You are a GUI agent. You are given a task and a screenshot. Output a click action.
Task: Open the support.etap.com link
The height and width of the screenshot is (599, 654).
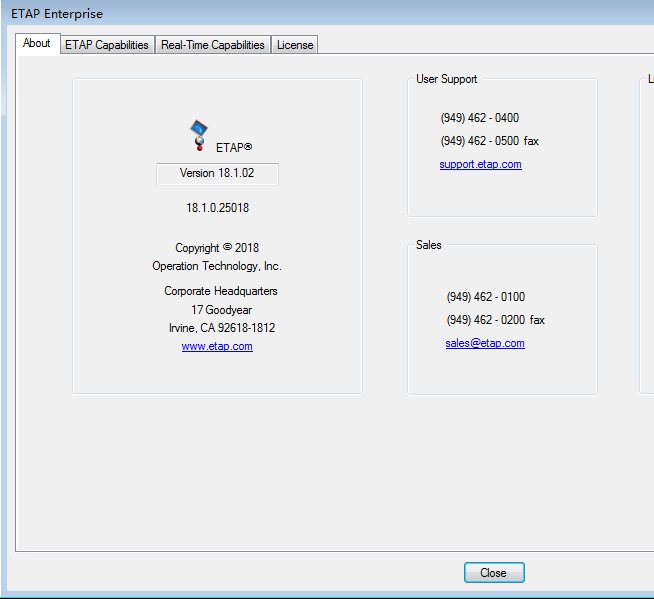pyautogui.click(x=480, y=164)
